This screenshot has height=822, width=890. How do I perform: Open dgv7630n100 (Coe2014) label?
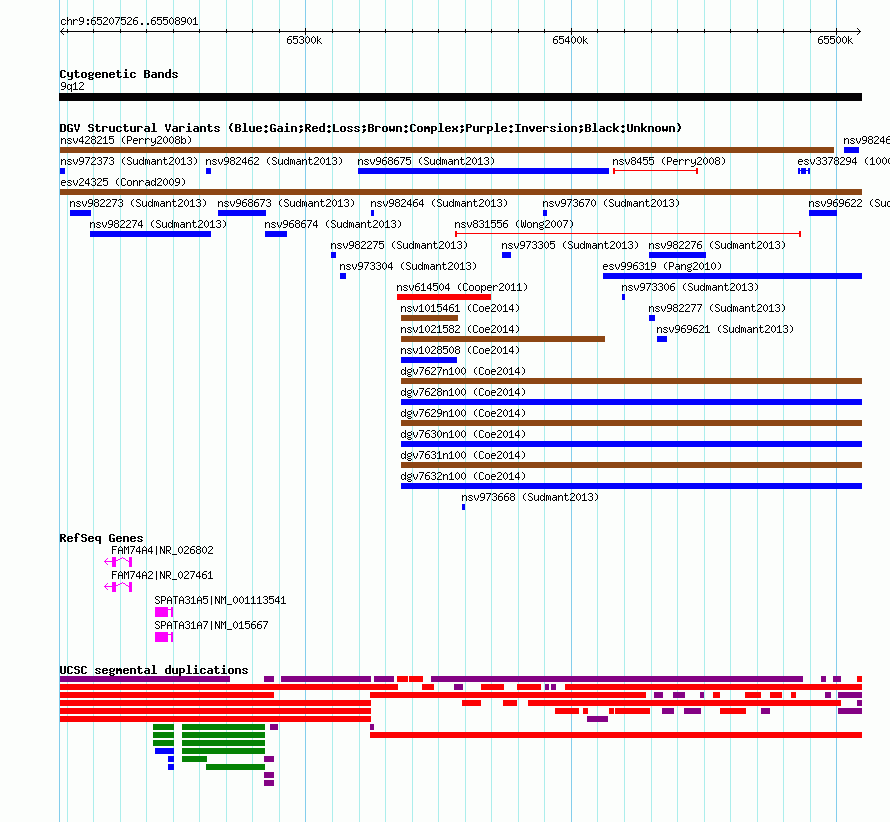tap(463, 434)
